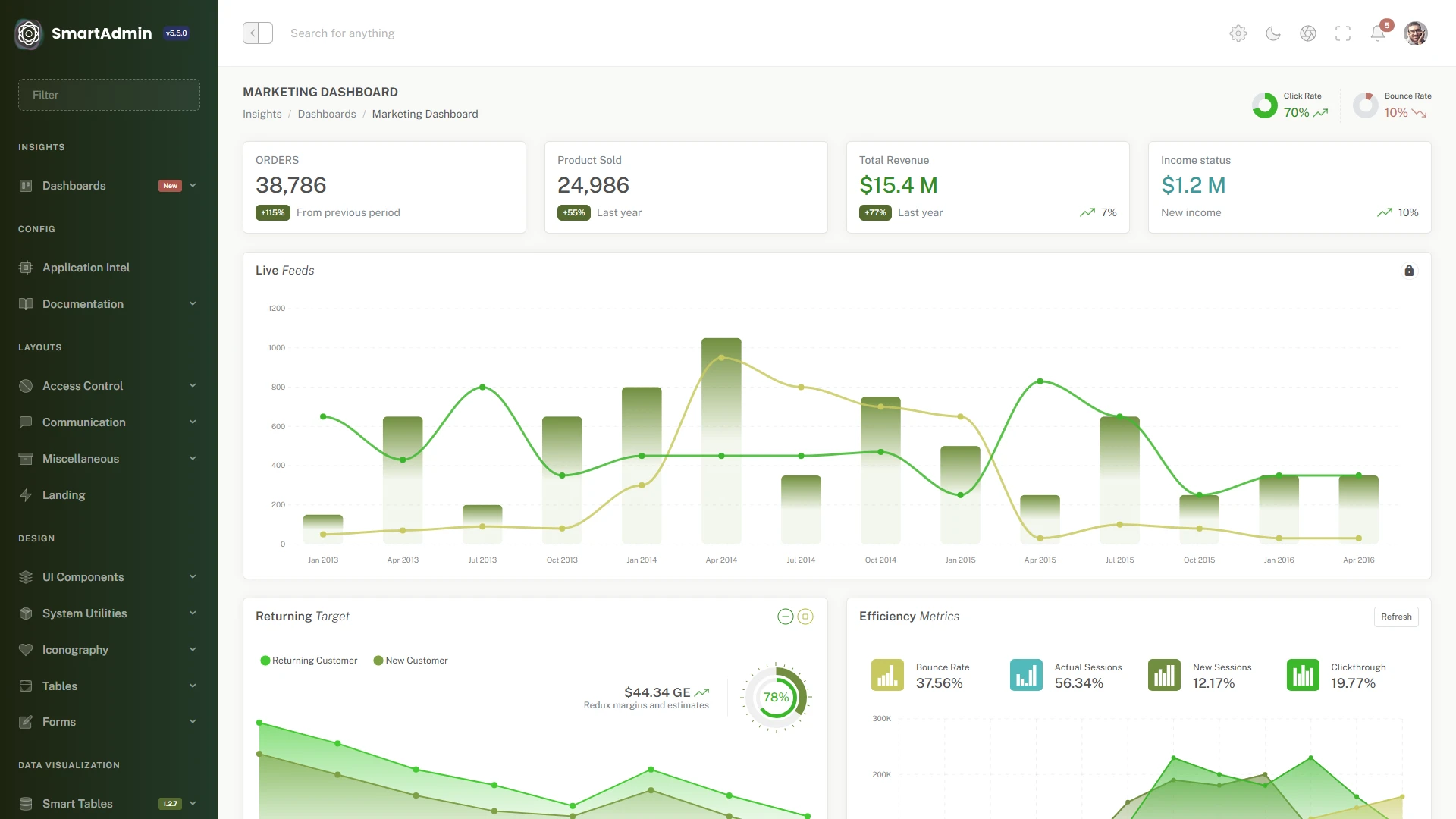Open the Iconography sidebar menu item

pyautogui.click(x=109, y=650)
